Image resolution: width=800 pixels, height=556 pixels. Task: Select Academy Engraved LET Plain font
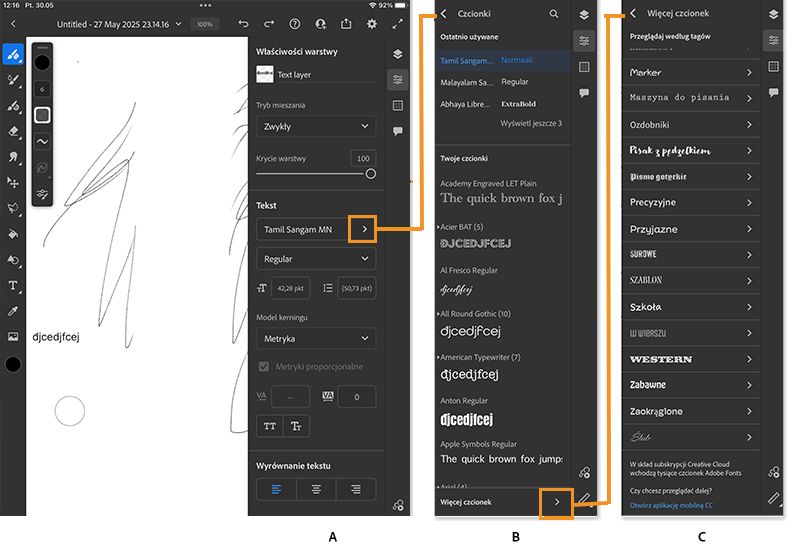pyautogui.click(x=503, y=192)
